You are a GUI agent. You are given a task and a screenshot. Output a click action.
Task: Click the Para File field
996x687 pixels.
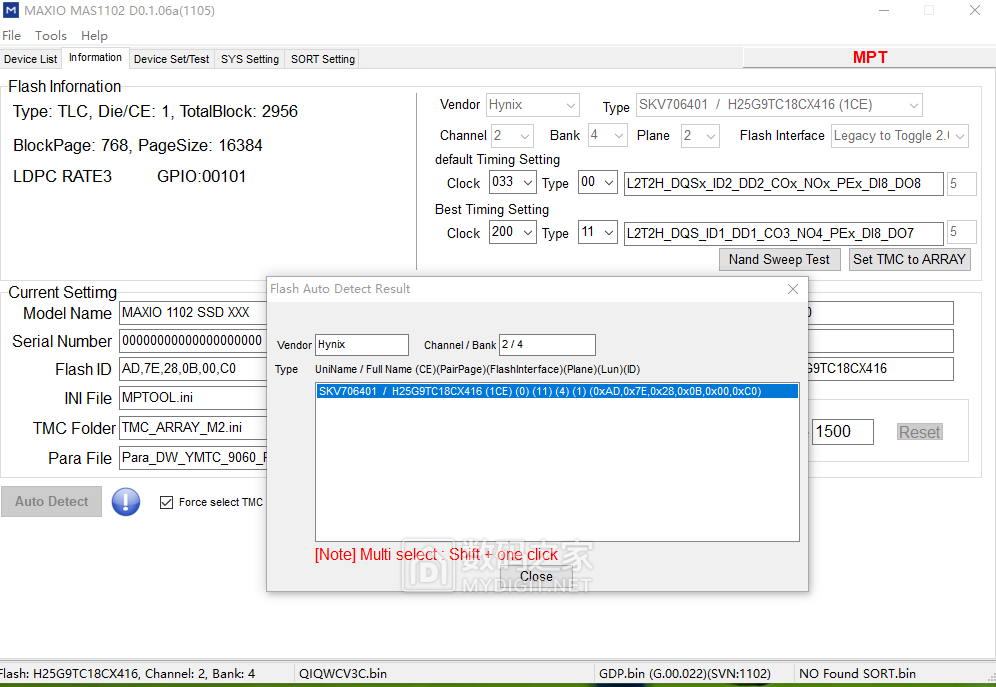(193, 458)
